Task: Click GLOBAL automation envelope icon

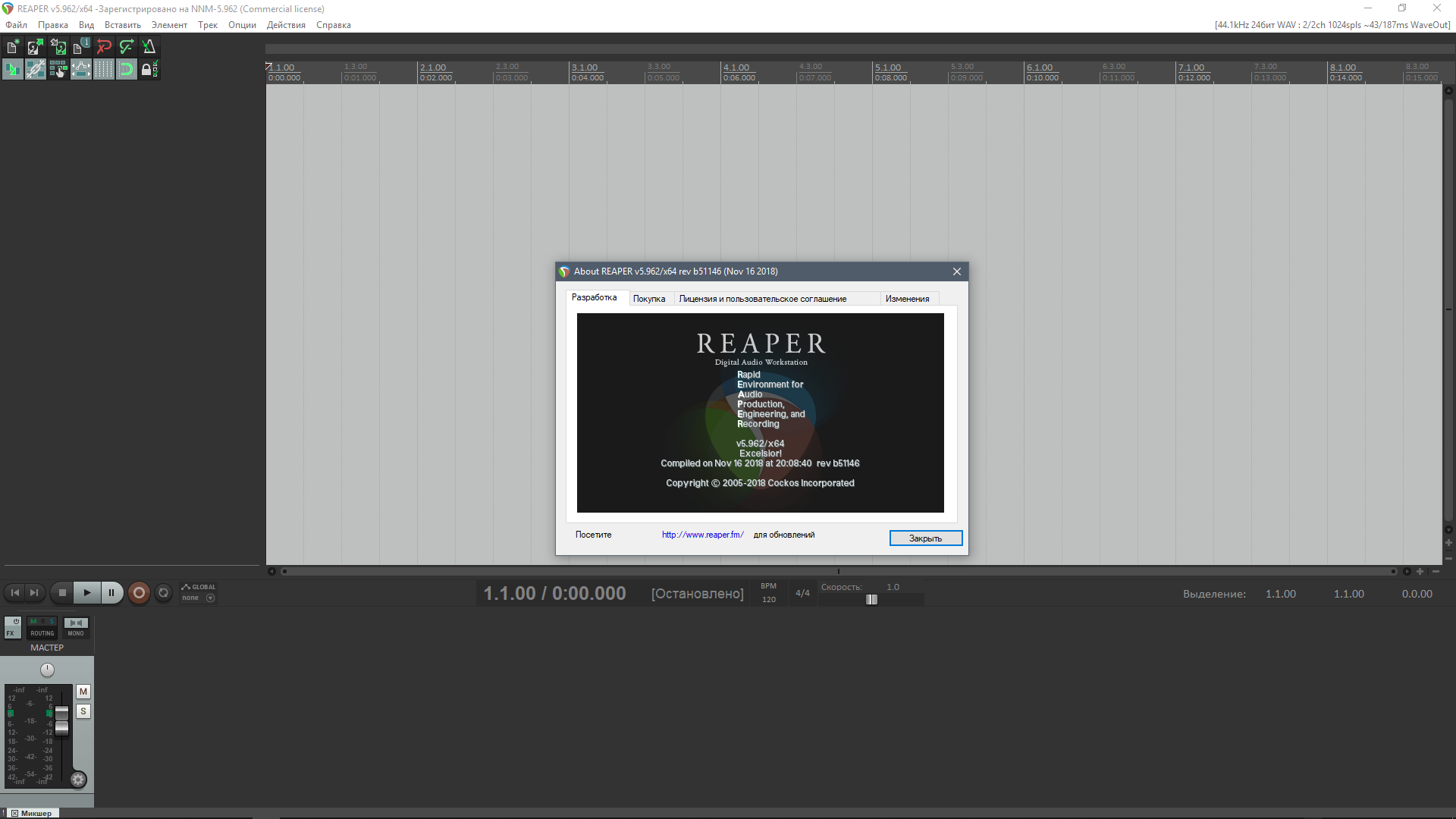Action: pyautogui.click(x=186, y=587)
